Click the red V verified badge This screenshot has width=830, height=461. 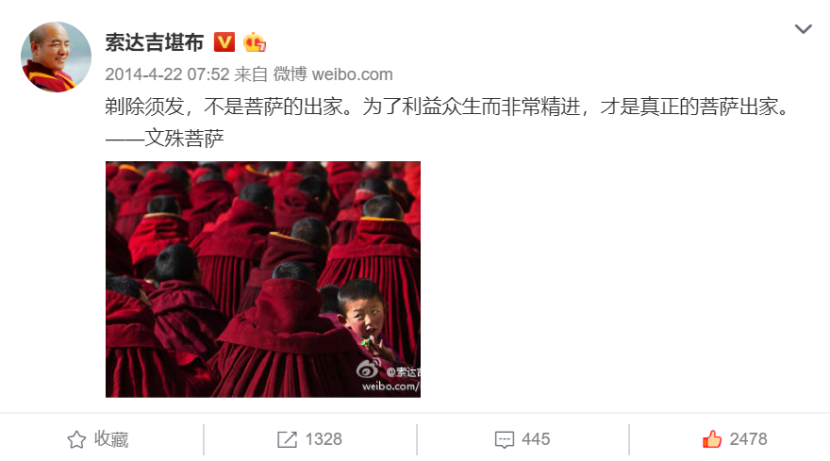point(224,42)
